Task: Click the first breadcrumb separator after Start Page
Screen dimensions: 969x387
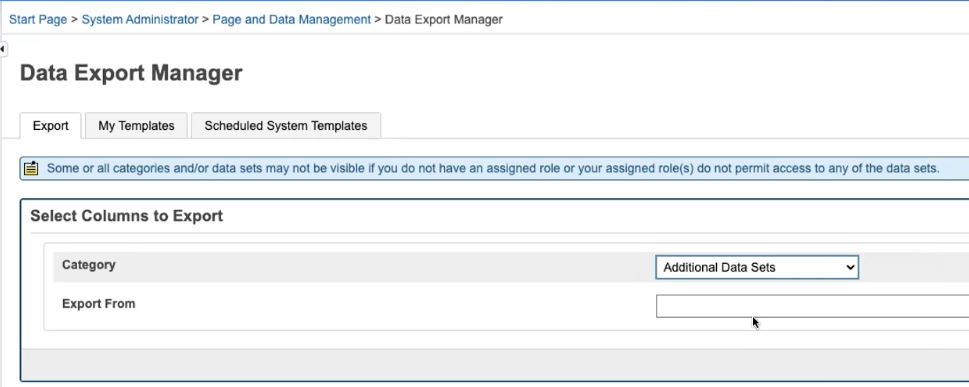Action: click(x=74, y=19)
